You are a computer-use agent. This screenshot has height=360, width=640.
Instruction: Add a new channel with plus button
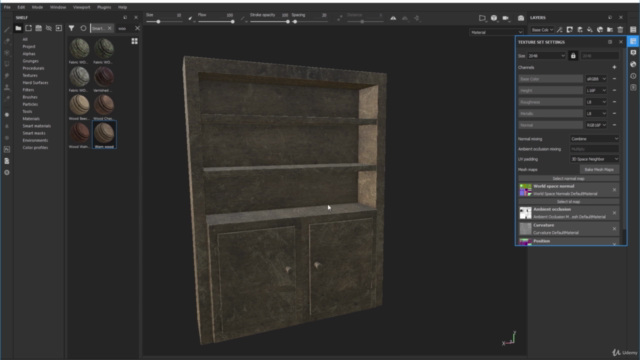[614, 67]
